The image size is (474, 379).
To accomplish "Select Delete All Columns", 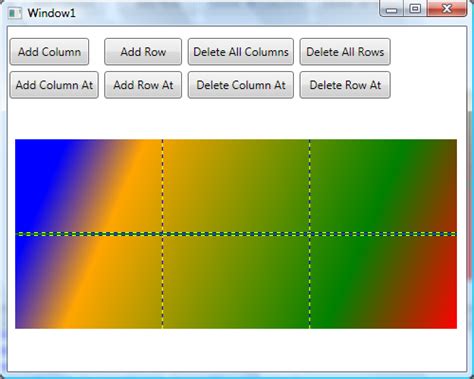I will pos(241,52).
